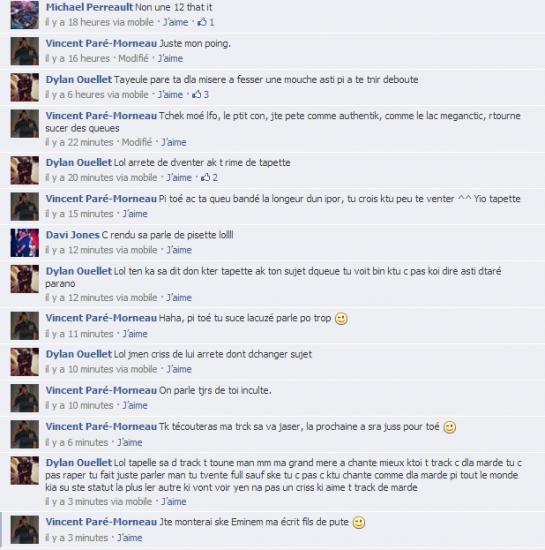Click the thumbs-up icon showing 2 likes
Image resolution: width=545 pixels, height=550 pixels.
[x=205, y=177]
